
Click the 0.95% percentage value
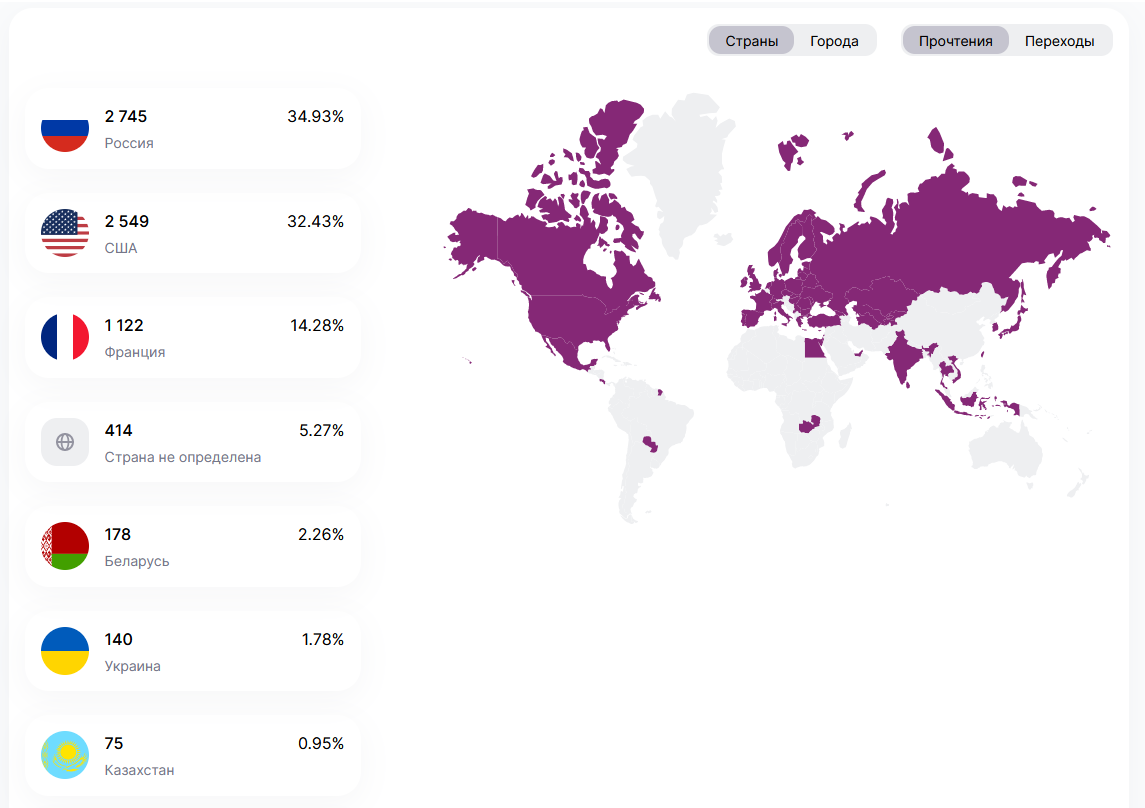click(321, 743)
